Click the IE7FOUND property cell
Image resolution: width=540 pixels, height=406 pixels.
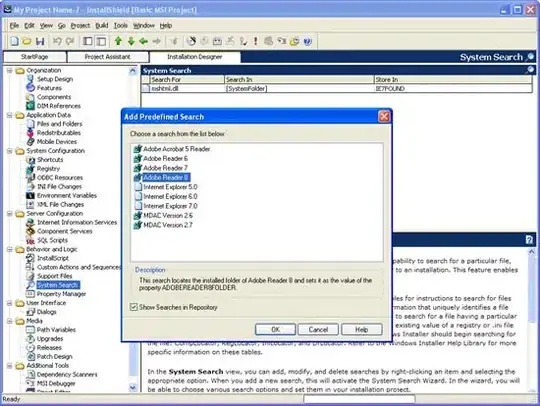pyautogui.click(x=453, y=89)
